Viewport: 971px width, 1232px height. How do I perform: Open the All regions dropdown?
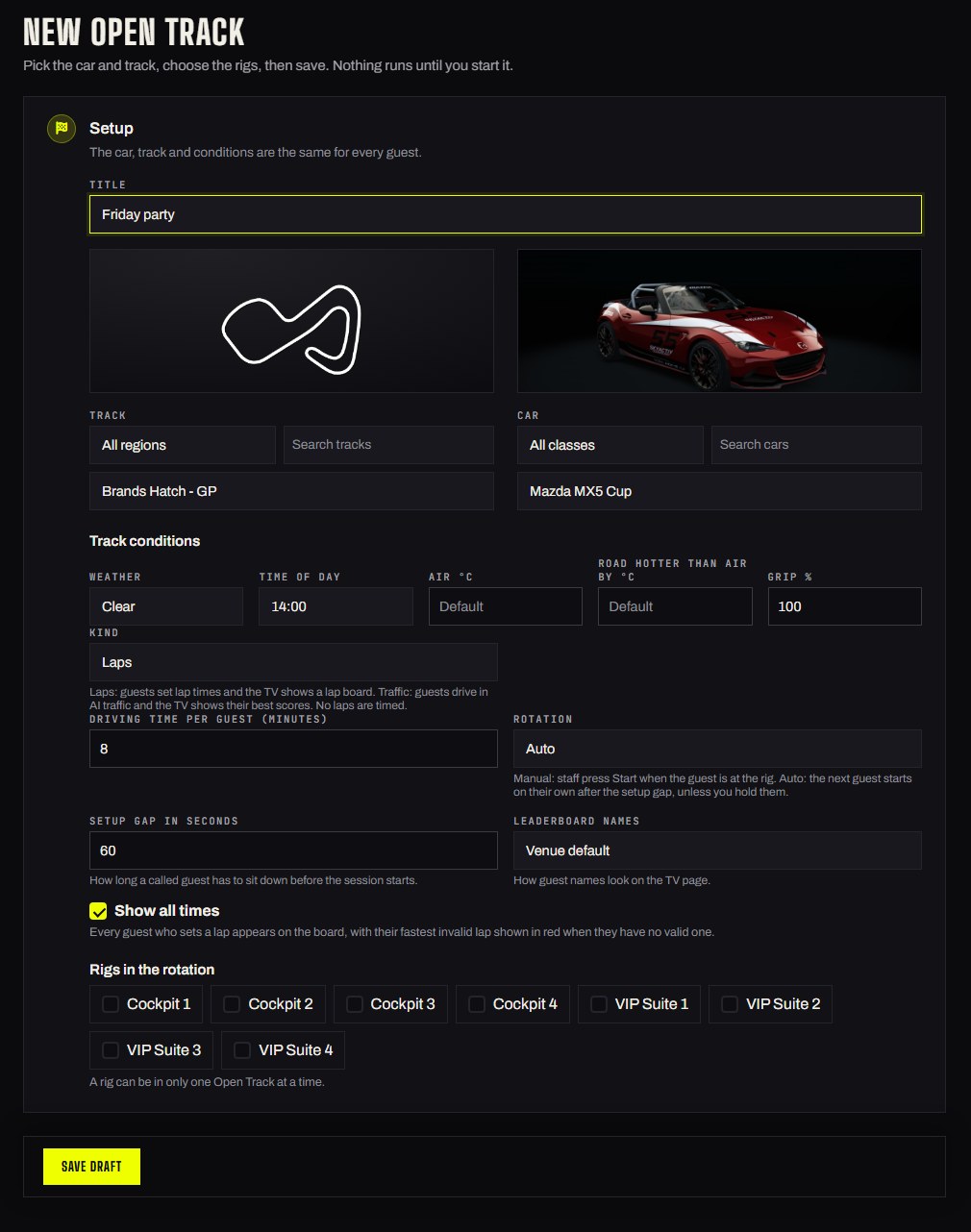click(x=183, y=445)
